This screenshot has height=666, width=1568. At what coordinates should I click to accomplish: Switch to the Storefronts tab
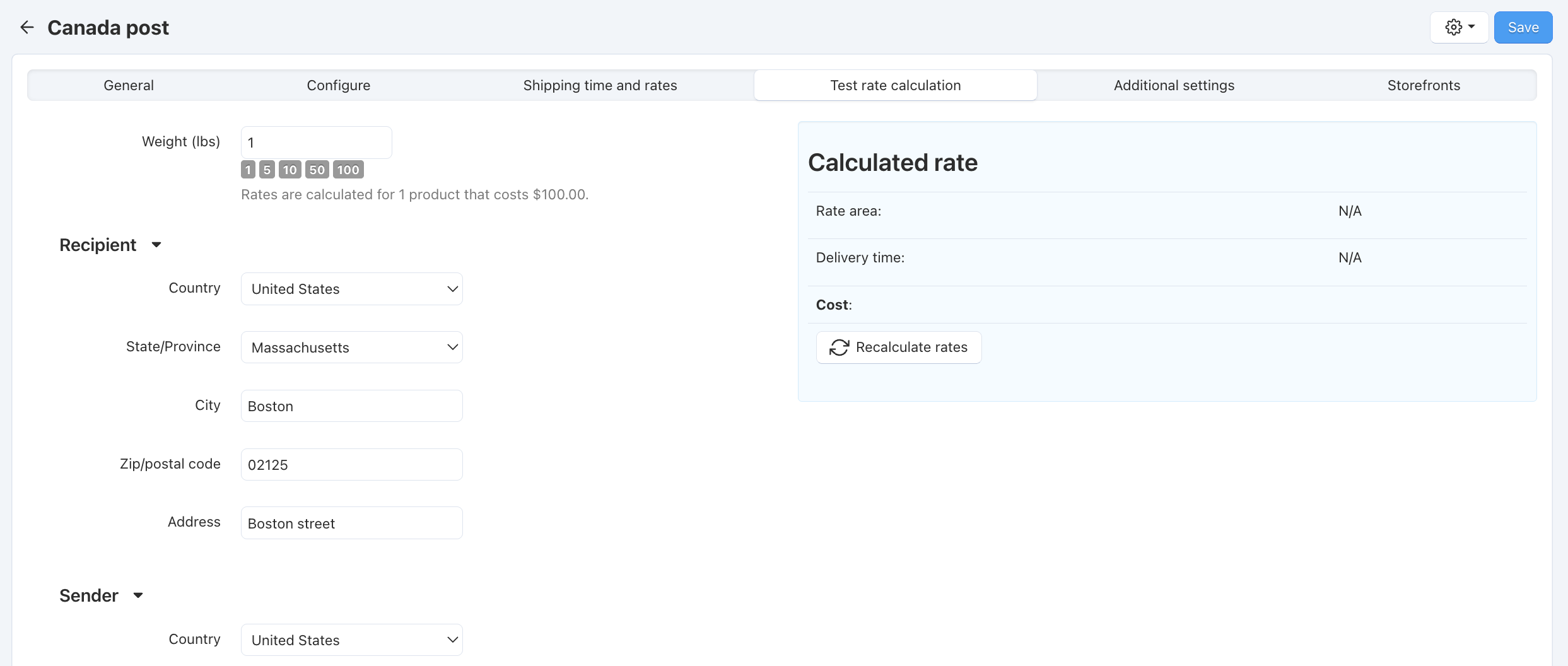coord(1424,85)
